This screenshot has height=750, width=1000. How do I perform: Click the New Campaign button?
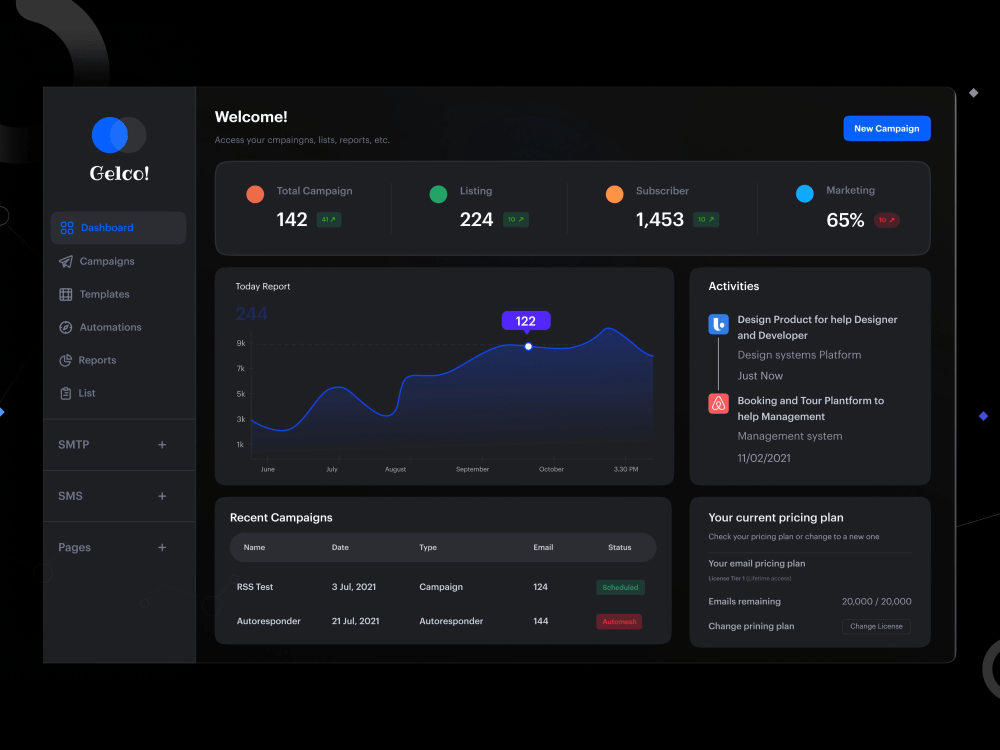click(886, 128)
